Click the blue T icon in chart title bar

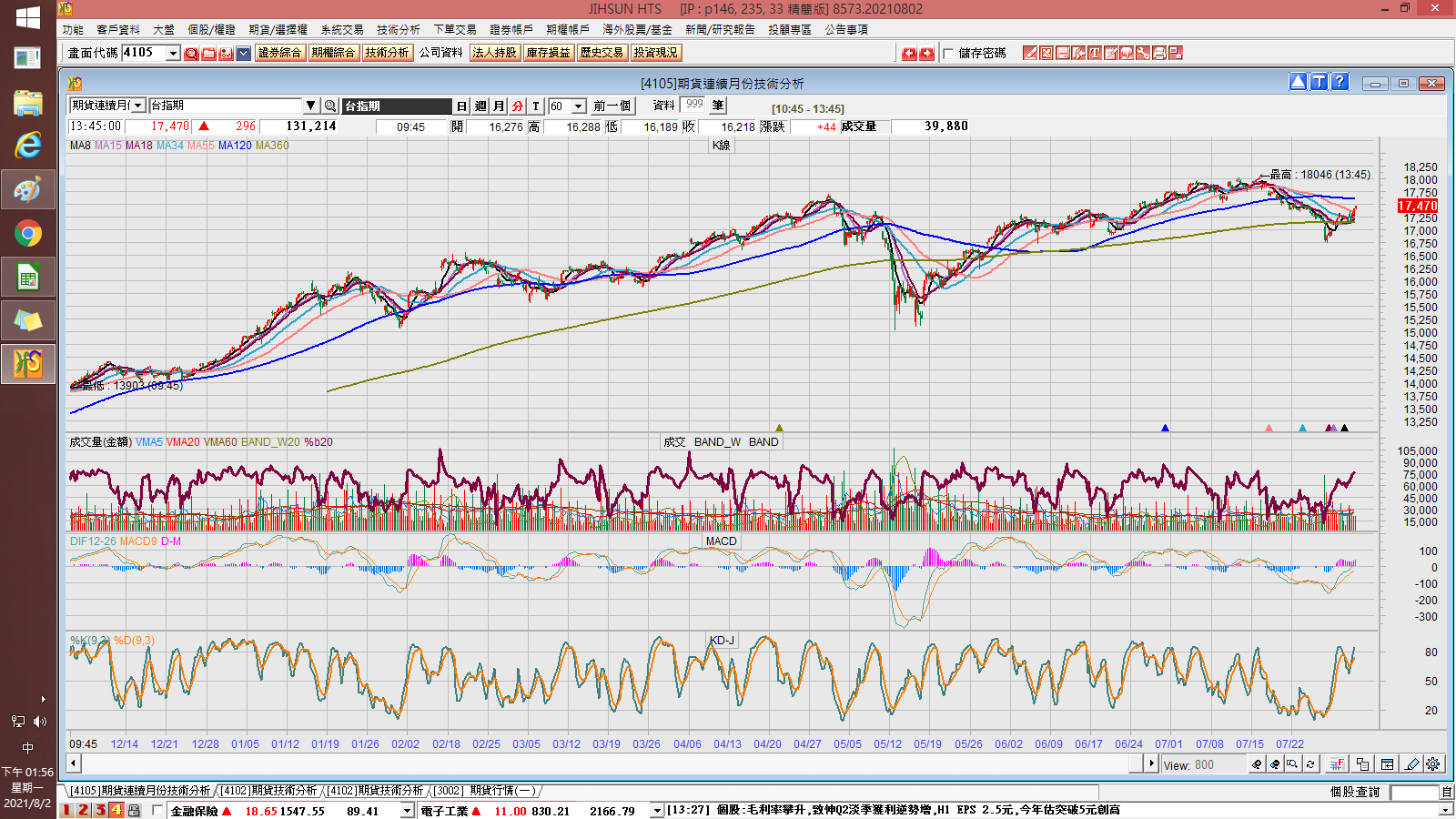(1319, 82)
